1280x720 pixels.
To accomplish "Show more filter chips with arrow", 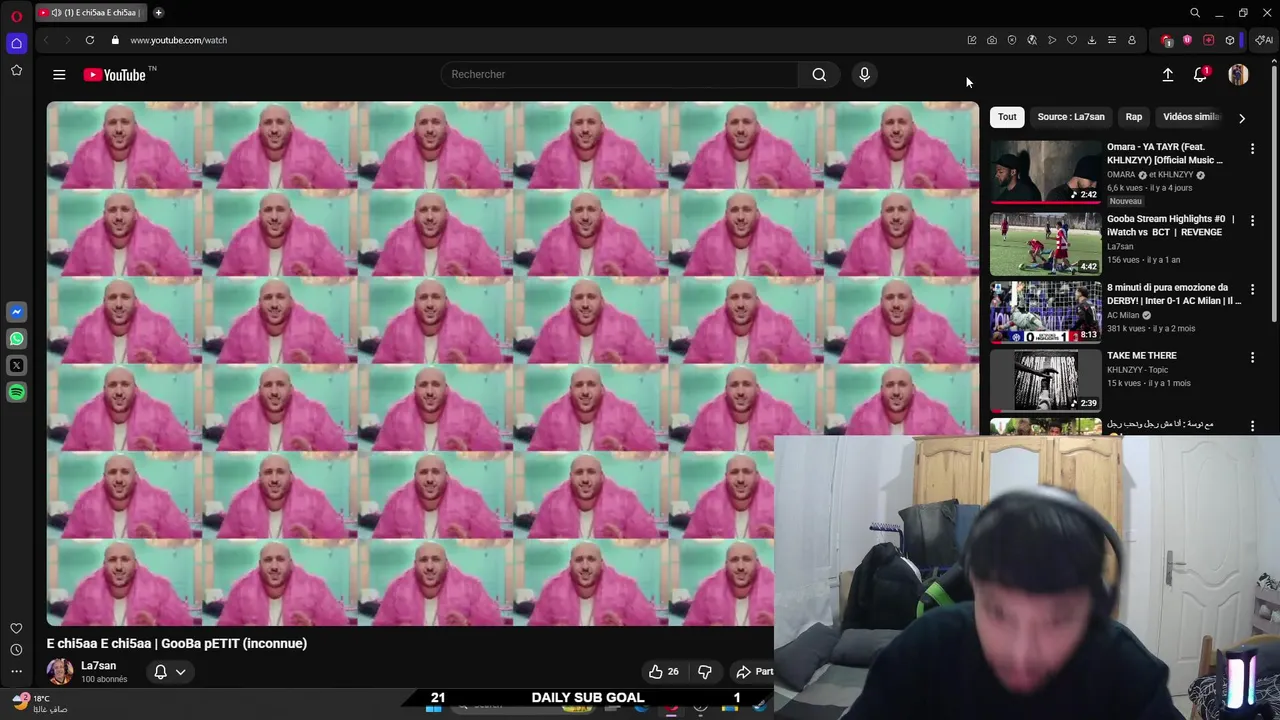I will click(1241, 118).
